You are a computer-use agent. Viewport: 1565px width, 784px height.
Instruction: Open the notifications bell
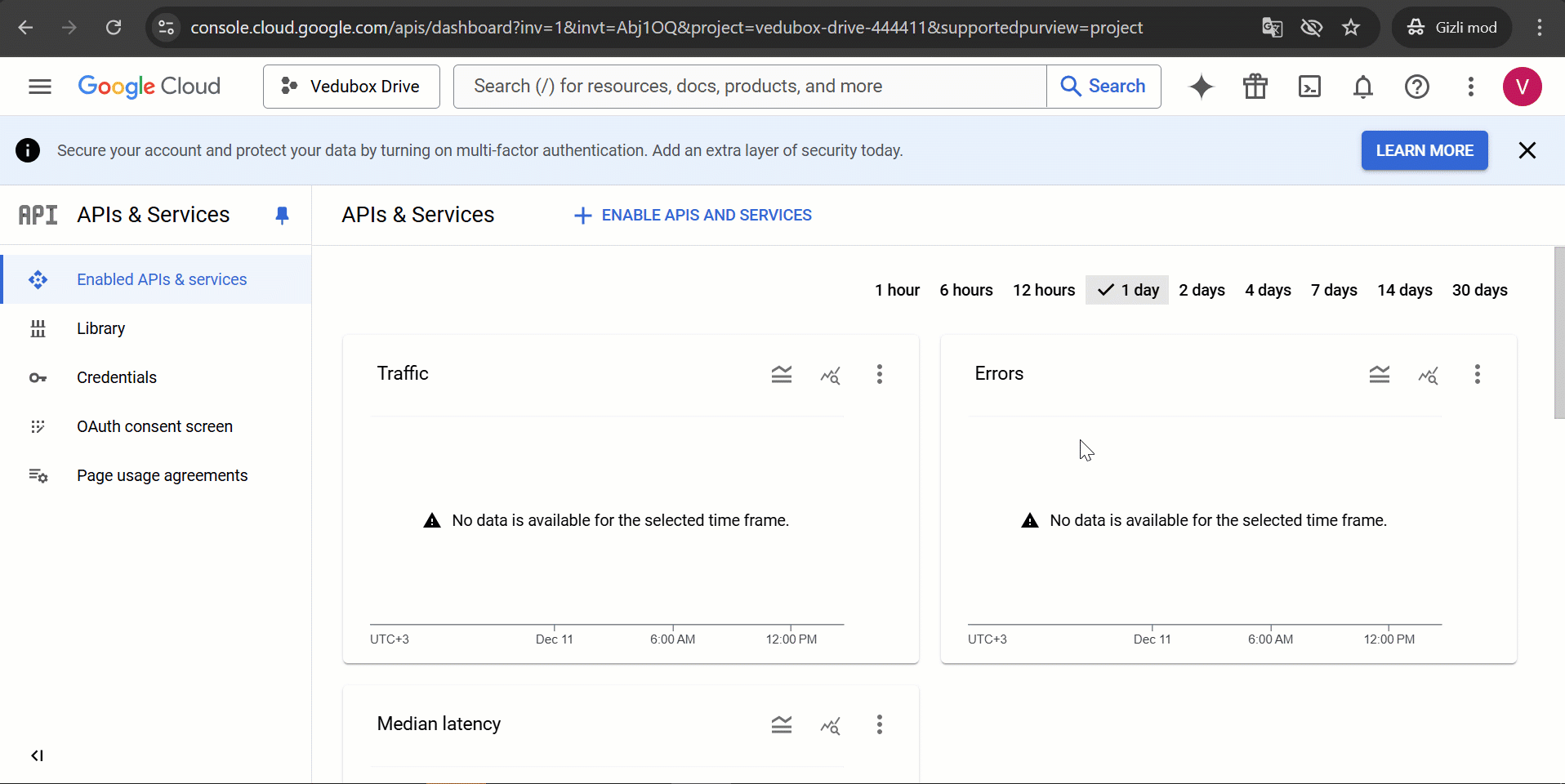[1363, 87]
